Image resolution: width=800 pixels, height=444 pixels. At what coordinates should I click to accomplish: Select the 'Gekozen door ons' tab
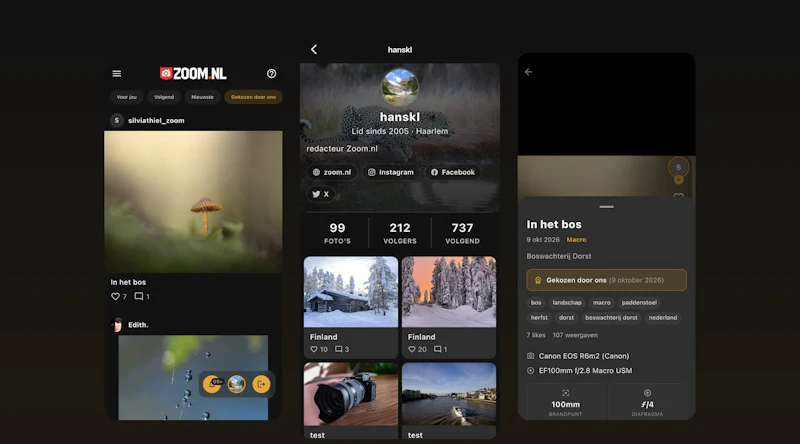[253, 97]
